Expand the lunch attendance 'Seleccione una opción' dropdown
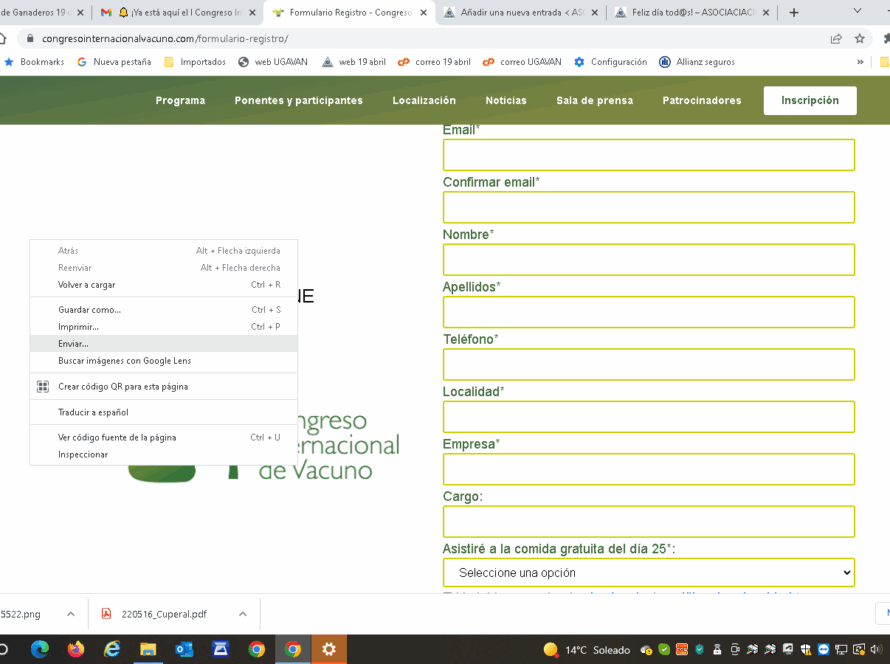890x664 pixels. point(648,572)
